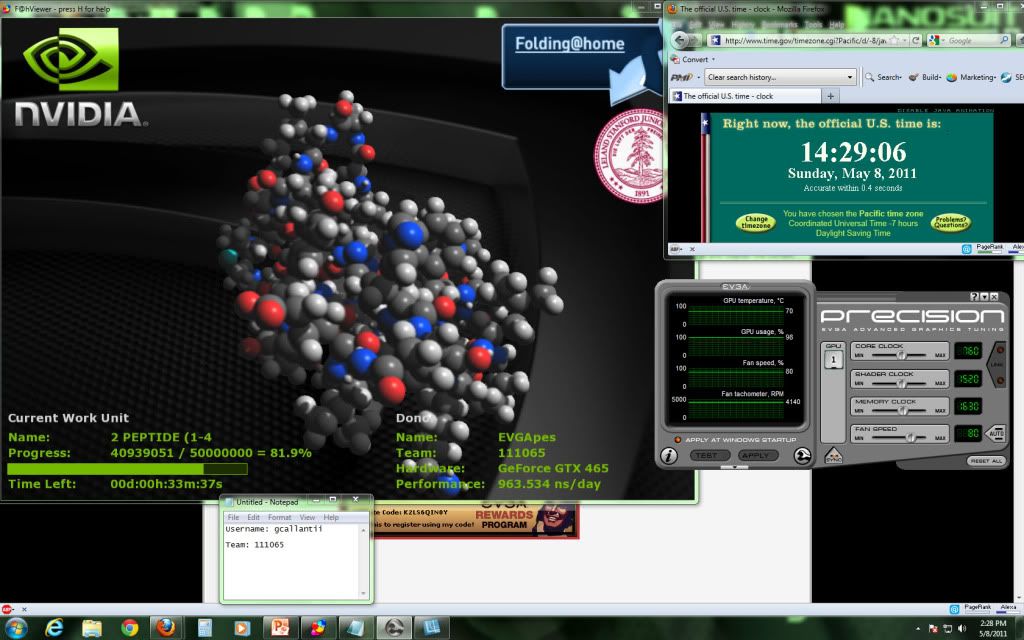This screenshot has width=1024, height=640.
Task: Click the Reset All button
Action: tap(984, 461)
